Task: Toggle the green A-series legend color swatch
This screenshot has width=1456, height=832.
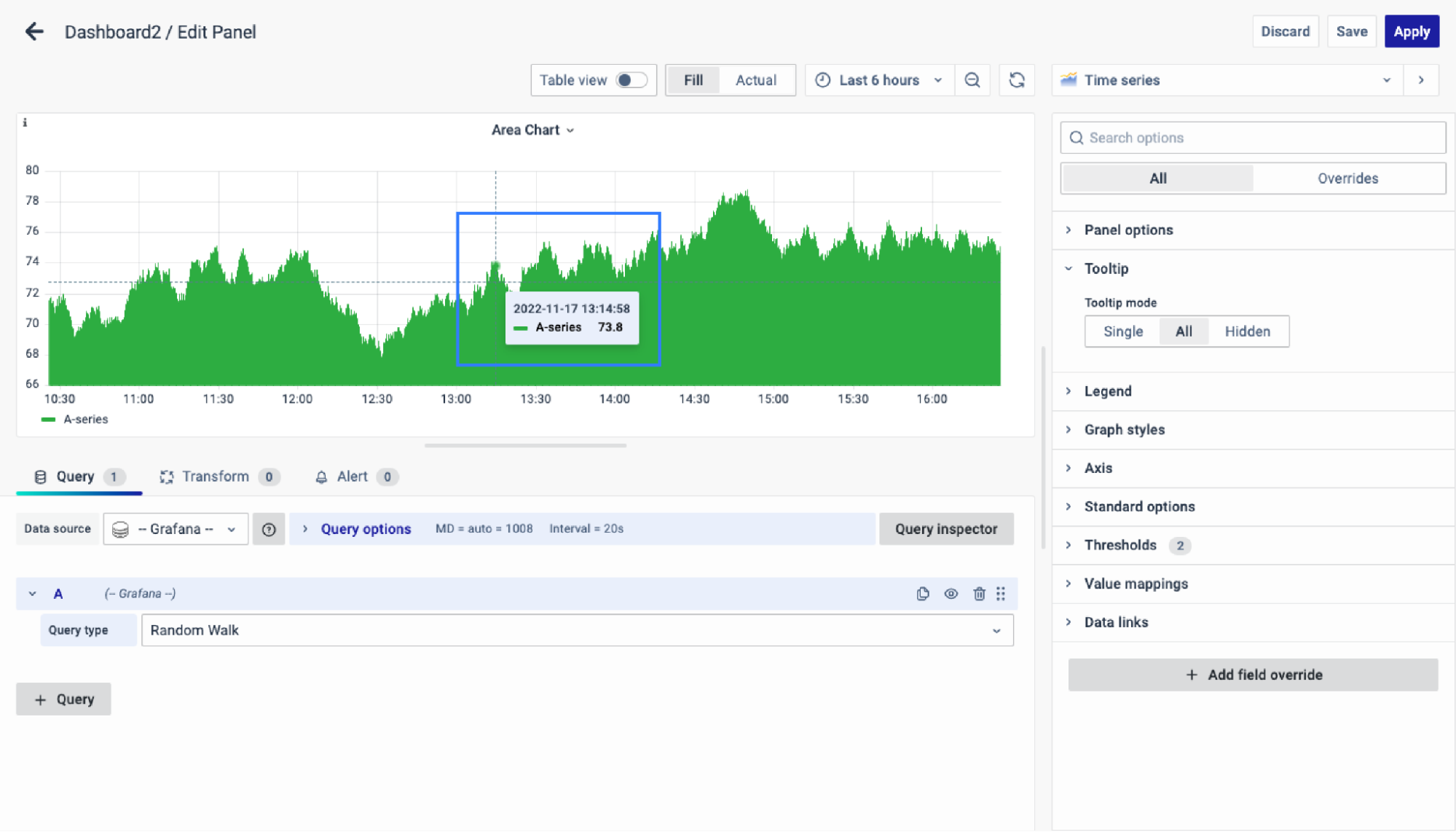Action: click(49, 420)
